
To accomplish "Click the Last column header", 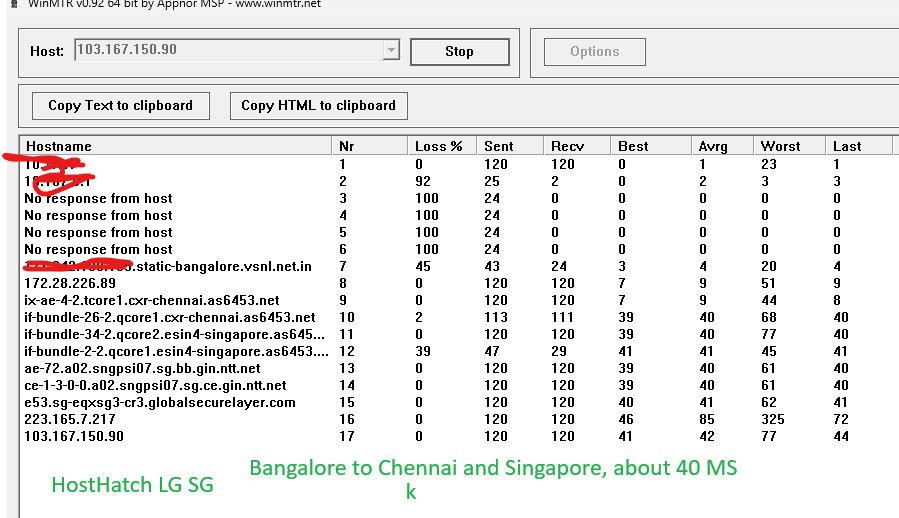I will (x=859, y=146).
